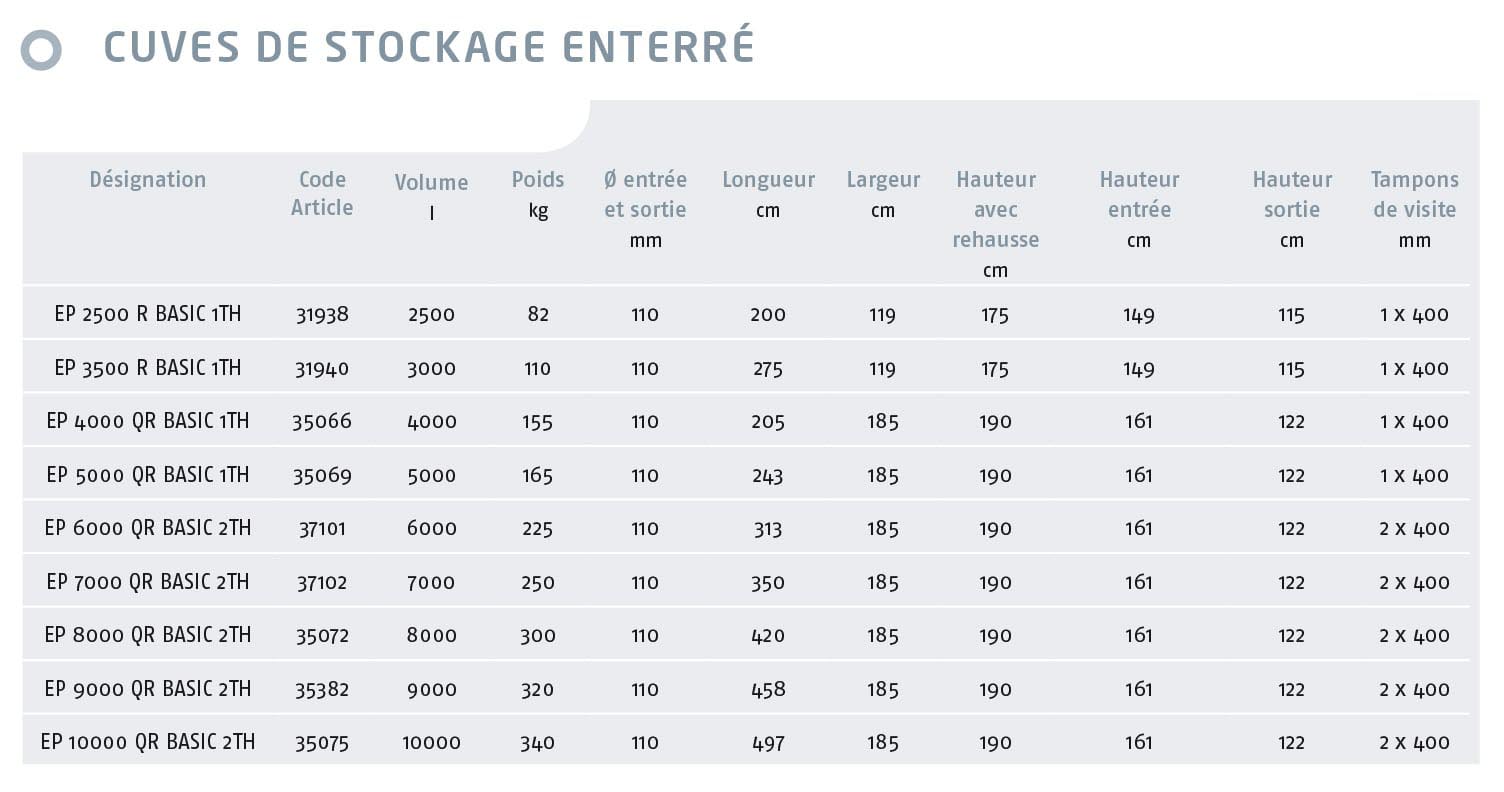Select the EP 2500 R BASIC 1TH row
This screenshot has height=792, width=1504.
coord(148,314)
